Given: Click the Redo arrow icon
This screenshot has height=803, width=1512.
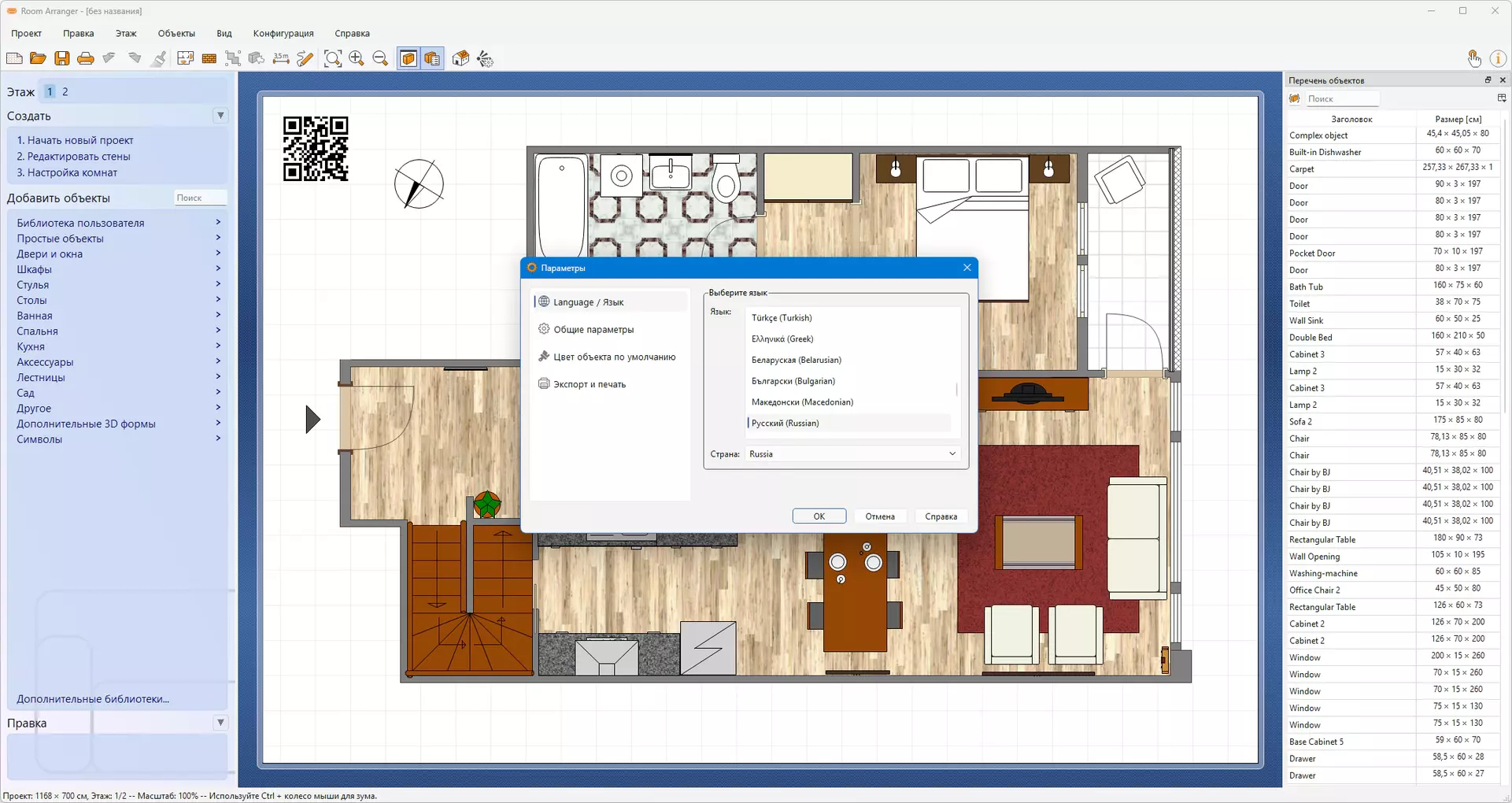Looking at the screenshot, I should 135,58.
